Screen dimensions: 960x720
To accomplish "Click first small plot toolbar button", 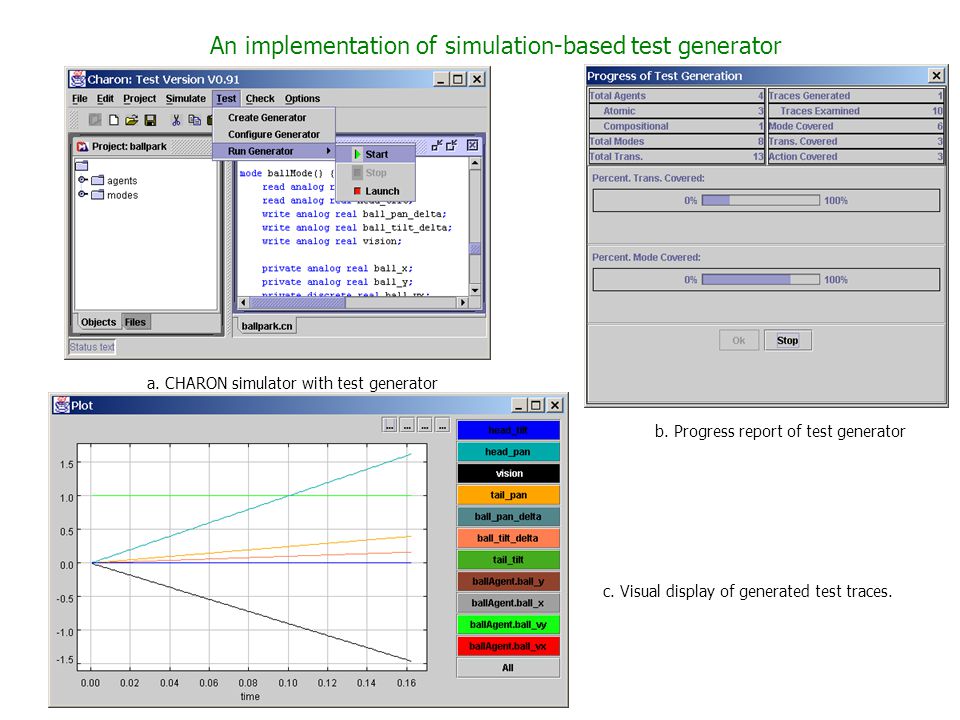I will (389, 425).
